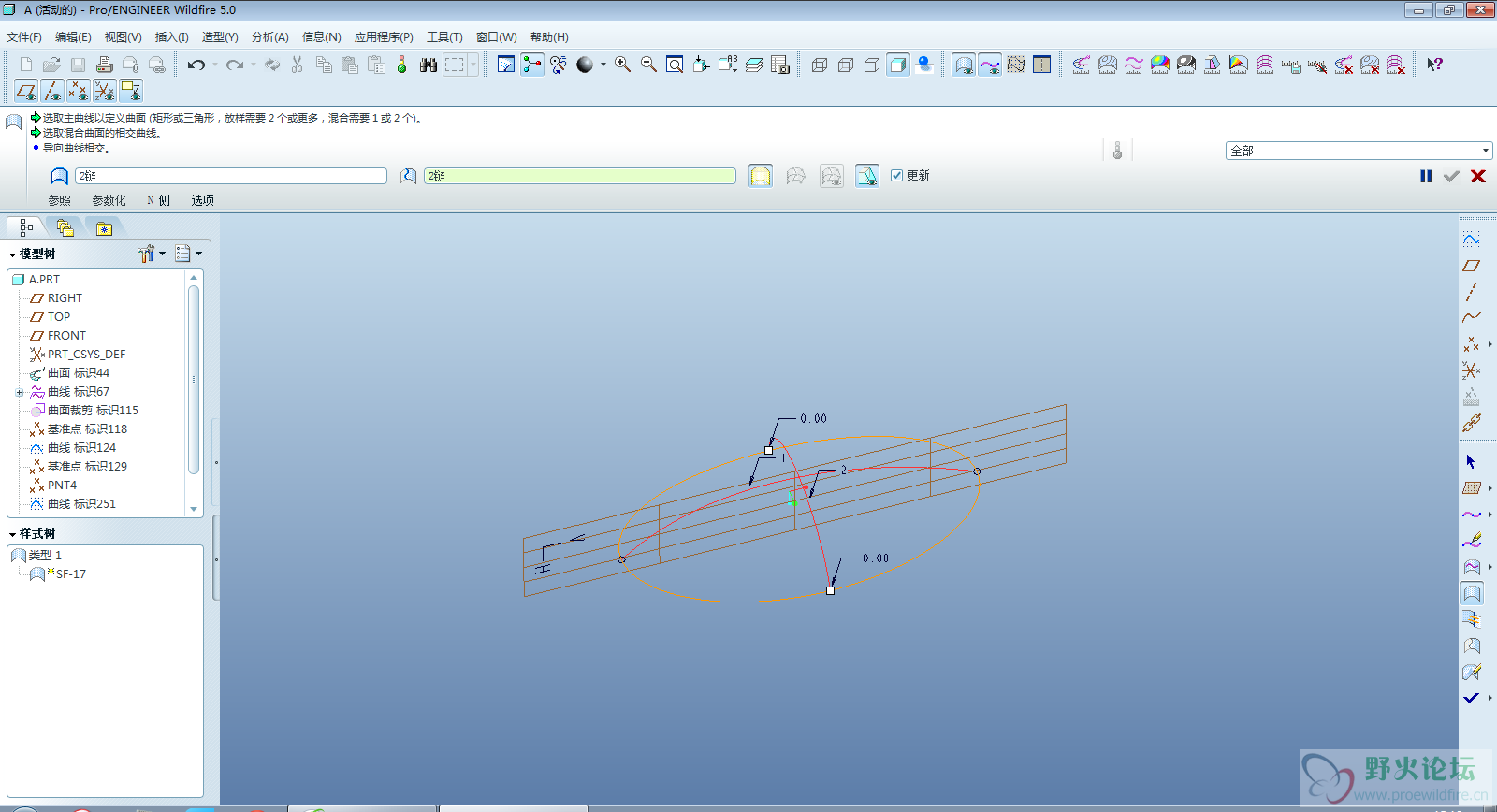
Task: Click the pause feature button
Action: tap(1426, 176)
